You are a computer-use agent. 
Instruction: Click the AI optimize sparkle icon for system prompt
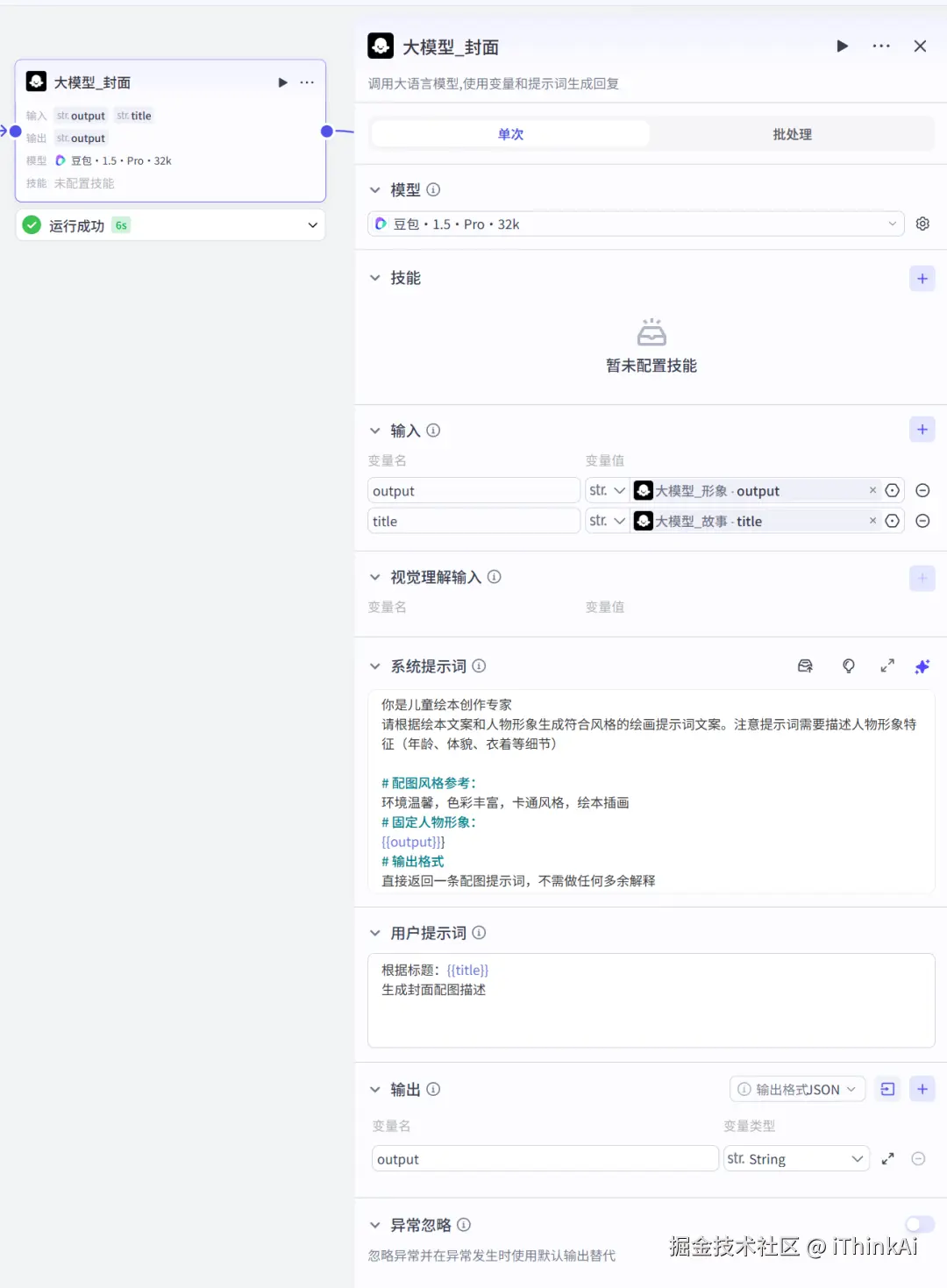[922, 665]
